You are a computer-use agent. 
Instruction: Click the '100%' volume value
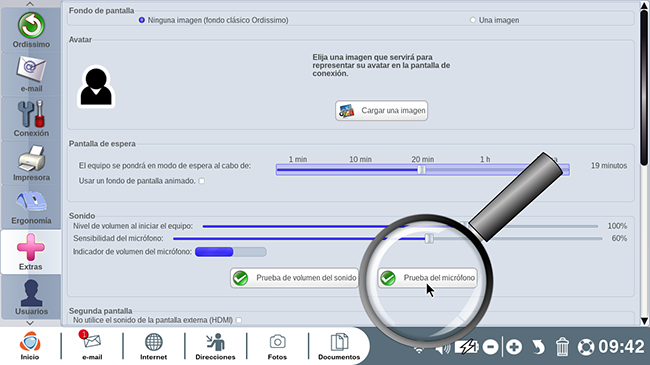pyautogui.click(x=617, y=226)
